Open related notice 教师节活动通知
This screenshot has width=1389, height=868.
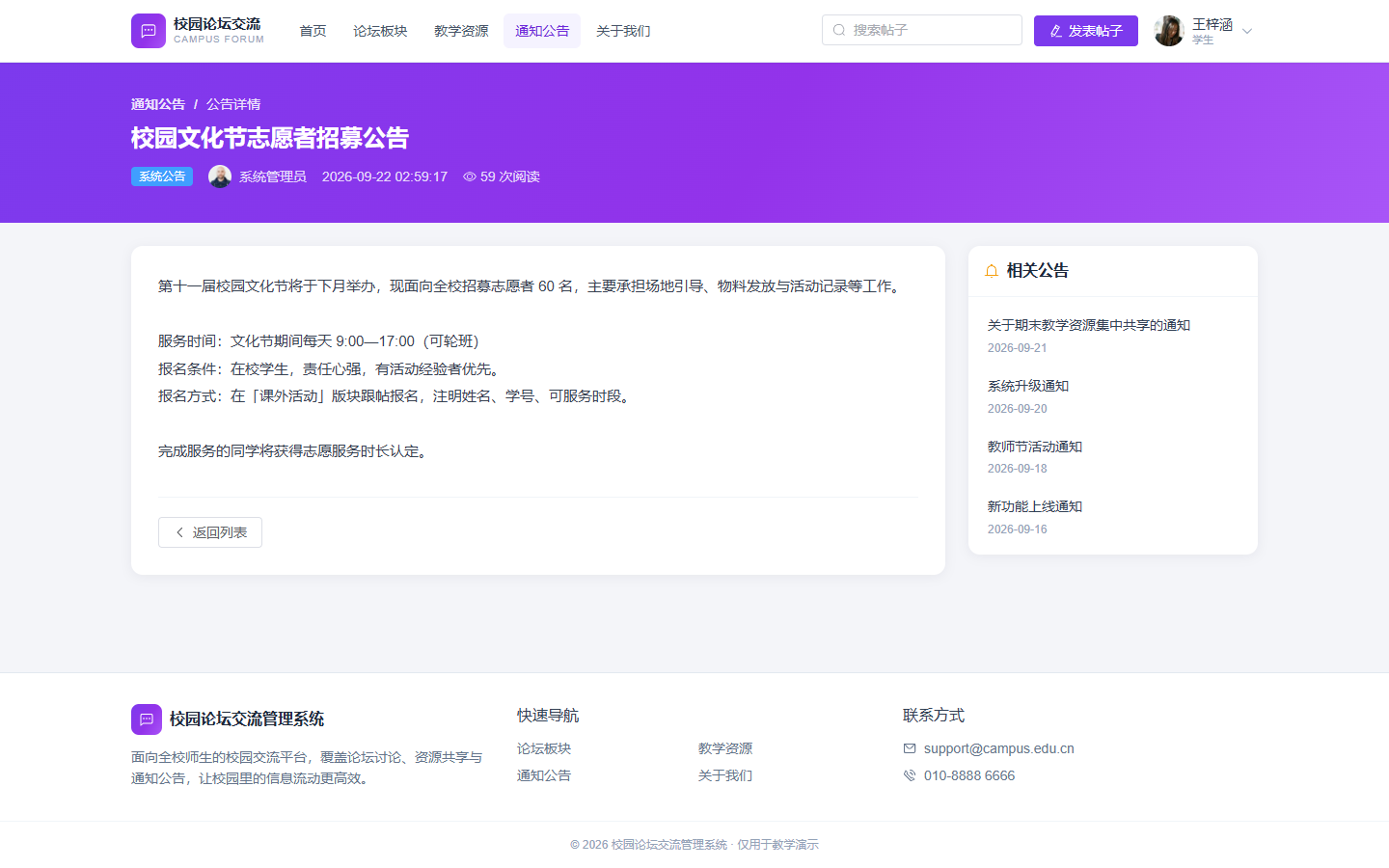pyautogui.click(x=1035, y=447)
